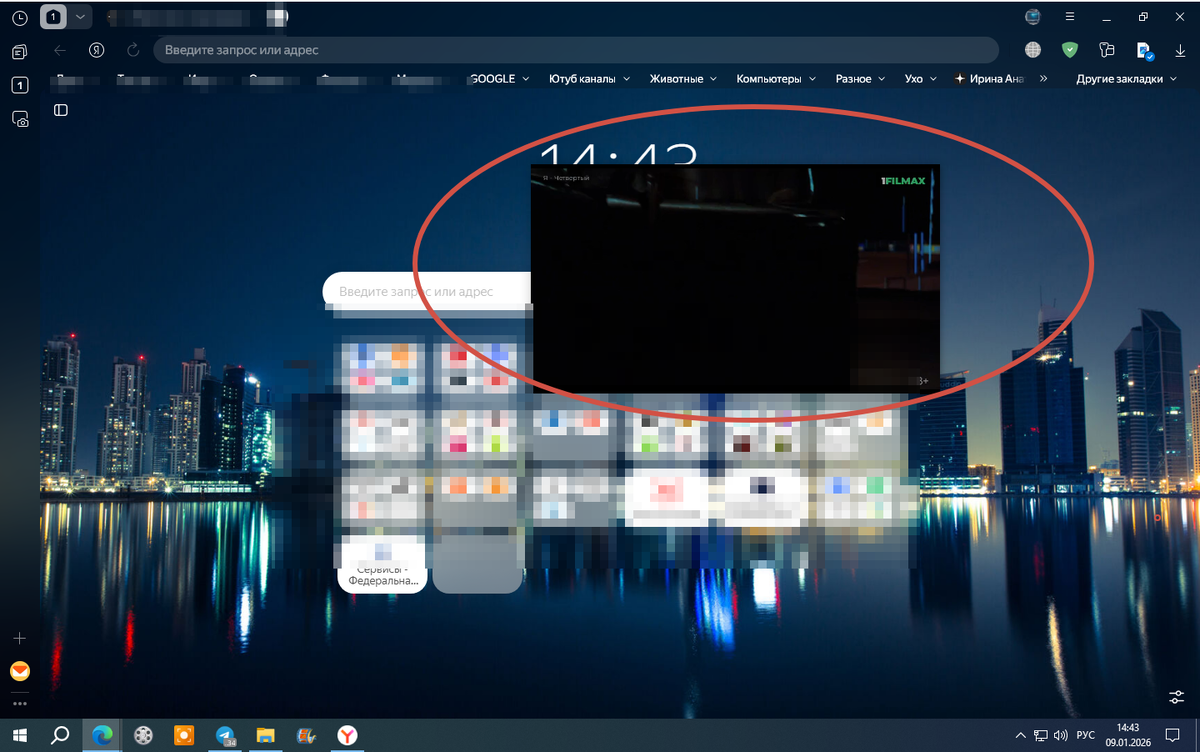
Task: Switch the РУС input language
Action: tap(1085, 735)
